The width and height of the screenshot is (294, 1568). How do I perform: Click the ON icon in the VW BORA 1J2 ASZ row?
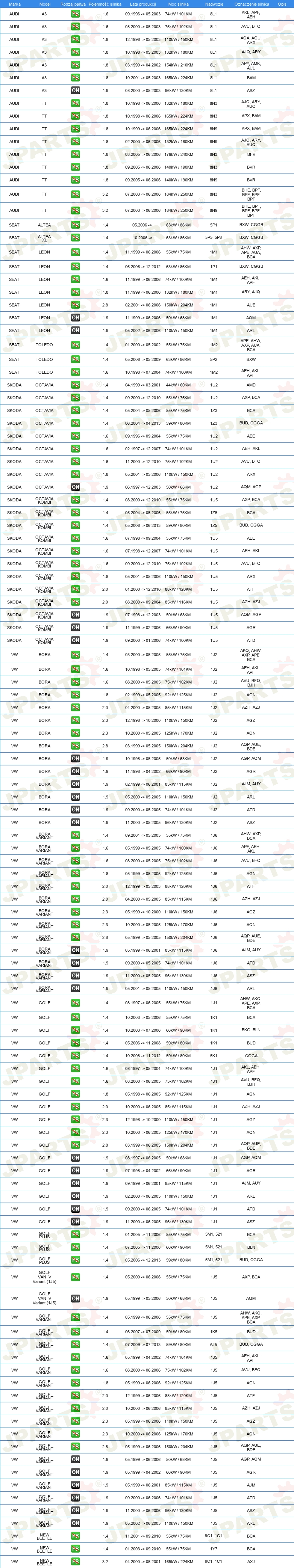[x=75, y=823]
